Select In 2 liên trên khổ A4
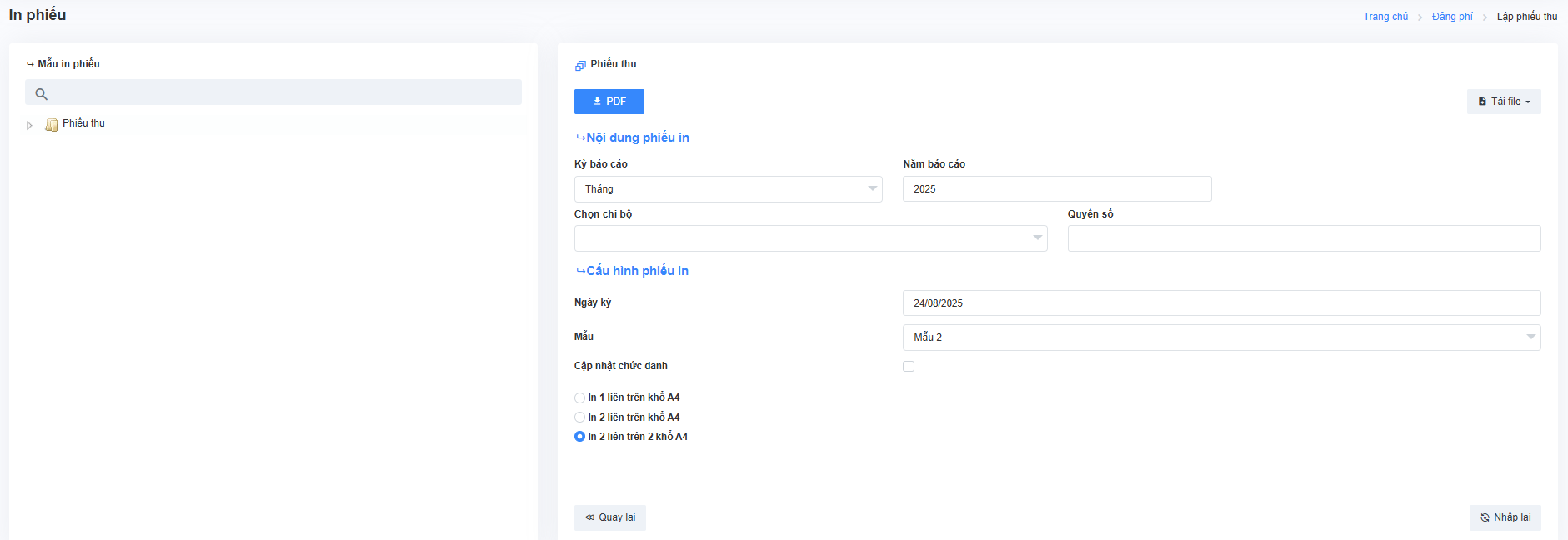 [580, 417]
